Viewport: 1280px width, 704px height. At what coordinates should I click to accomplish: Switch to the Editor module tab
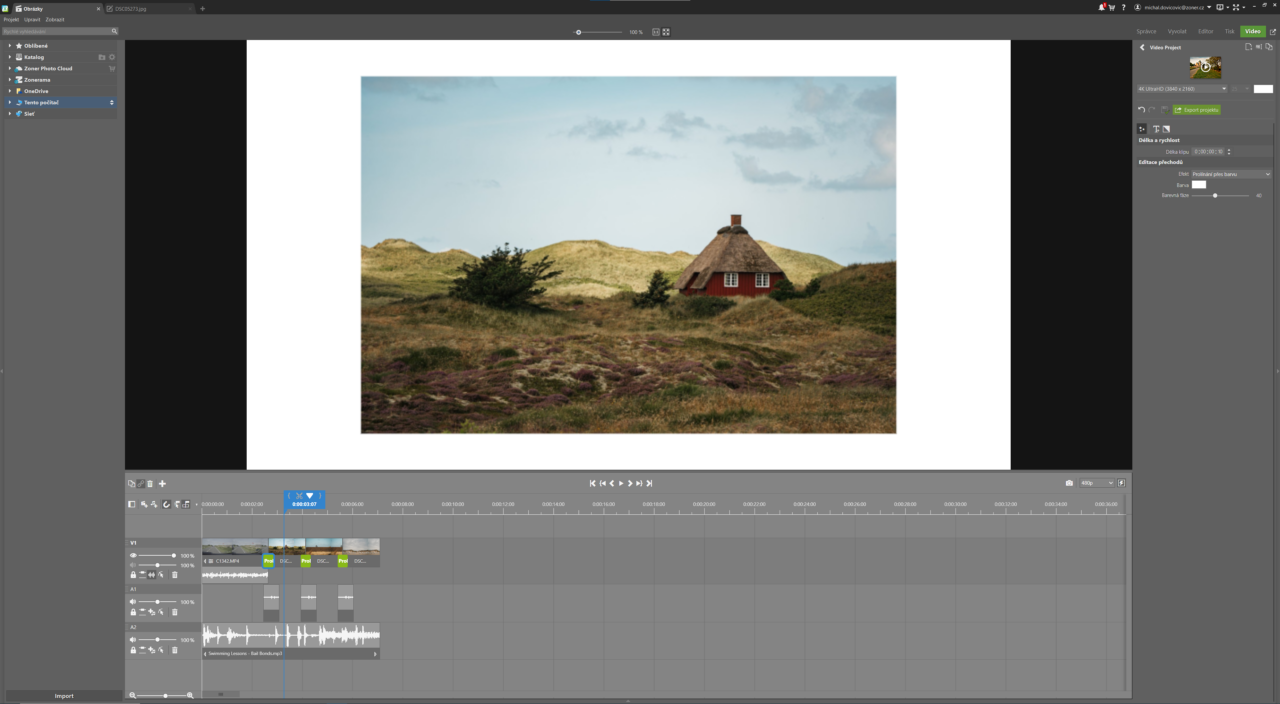click(1205, 31)
